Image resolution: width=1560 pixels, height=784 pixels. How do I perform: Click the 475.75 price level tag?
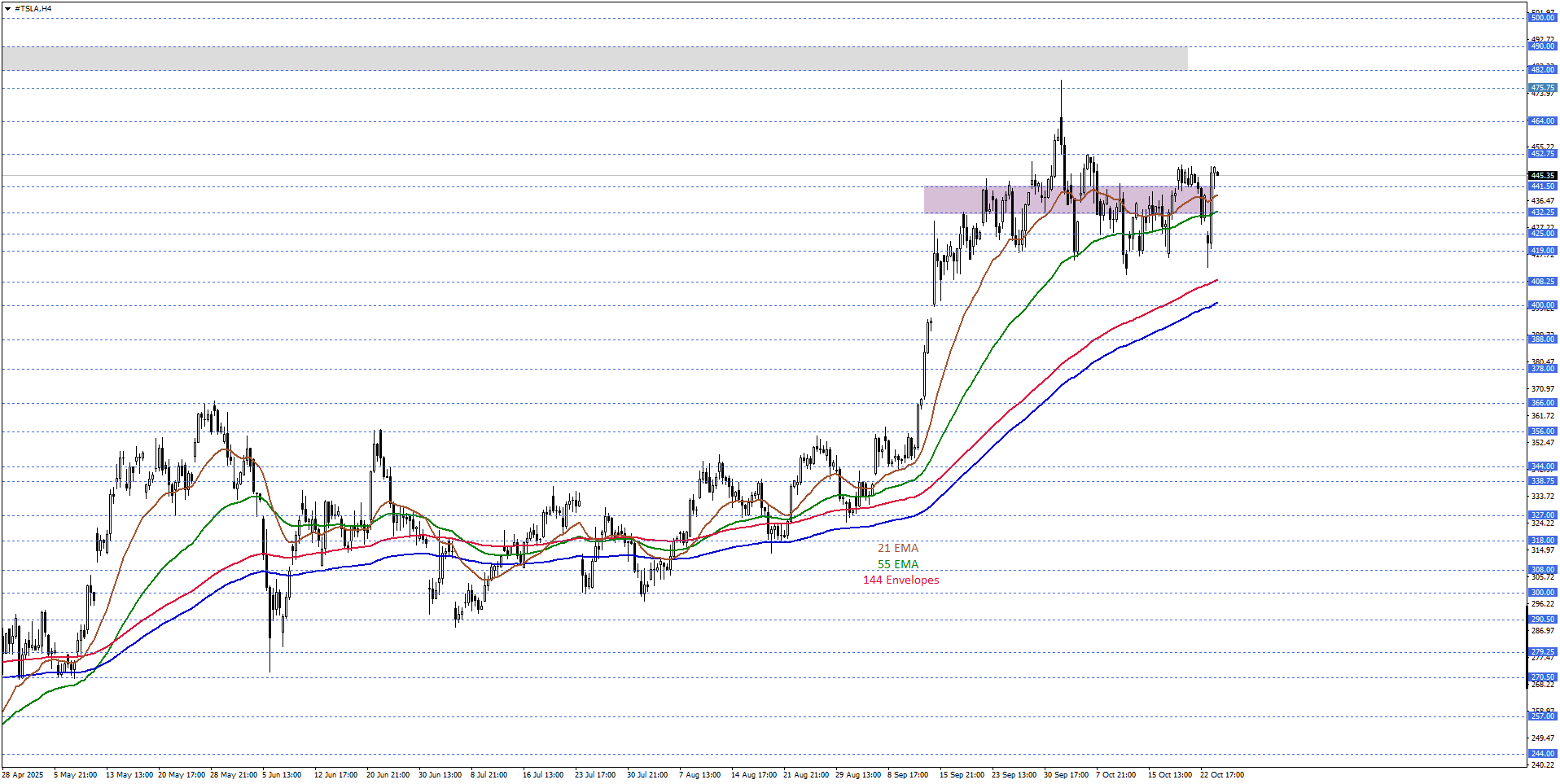pos(1542,88)
